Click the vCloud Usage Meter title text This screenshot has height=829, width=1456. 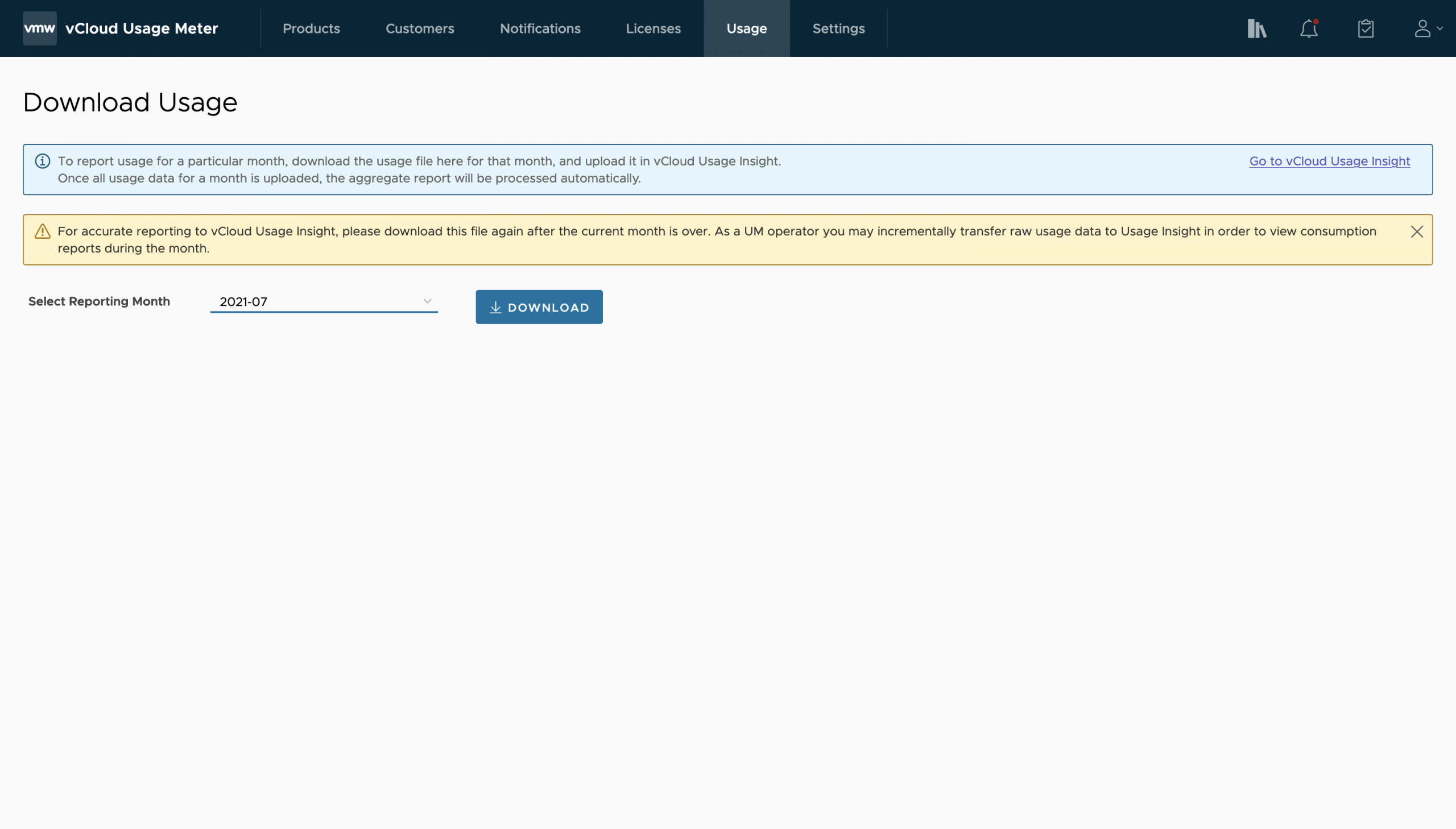click(x=141, y=28)
